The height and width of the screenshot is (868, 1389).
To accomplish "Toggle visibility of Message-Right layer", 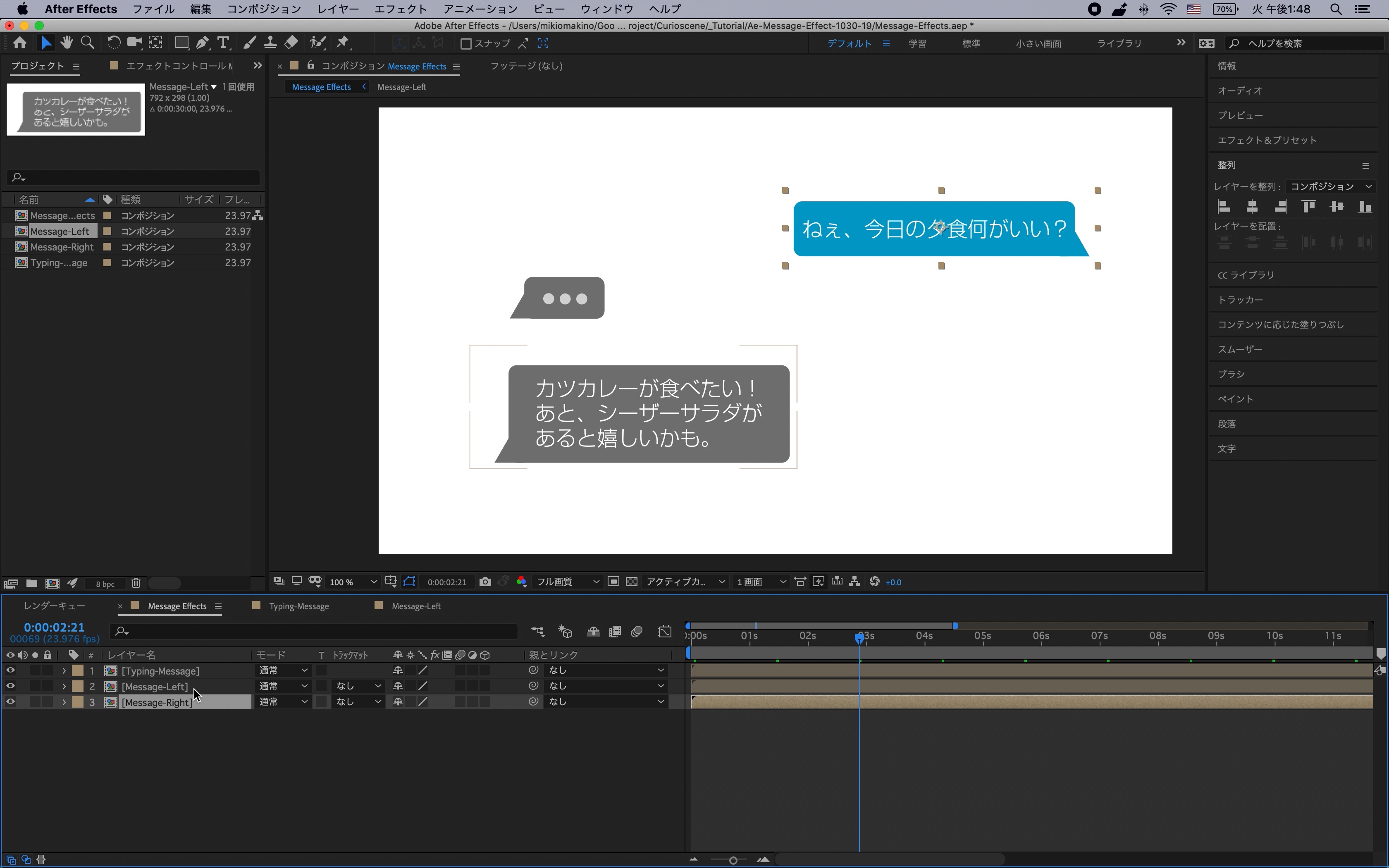I will [10, 701].
